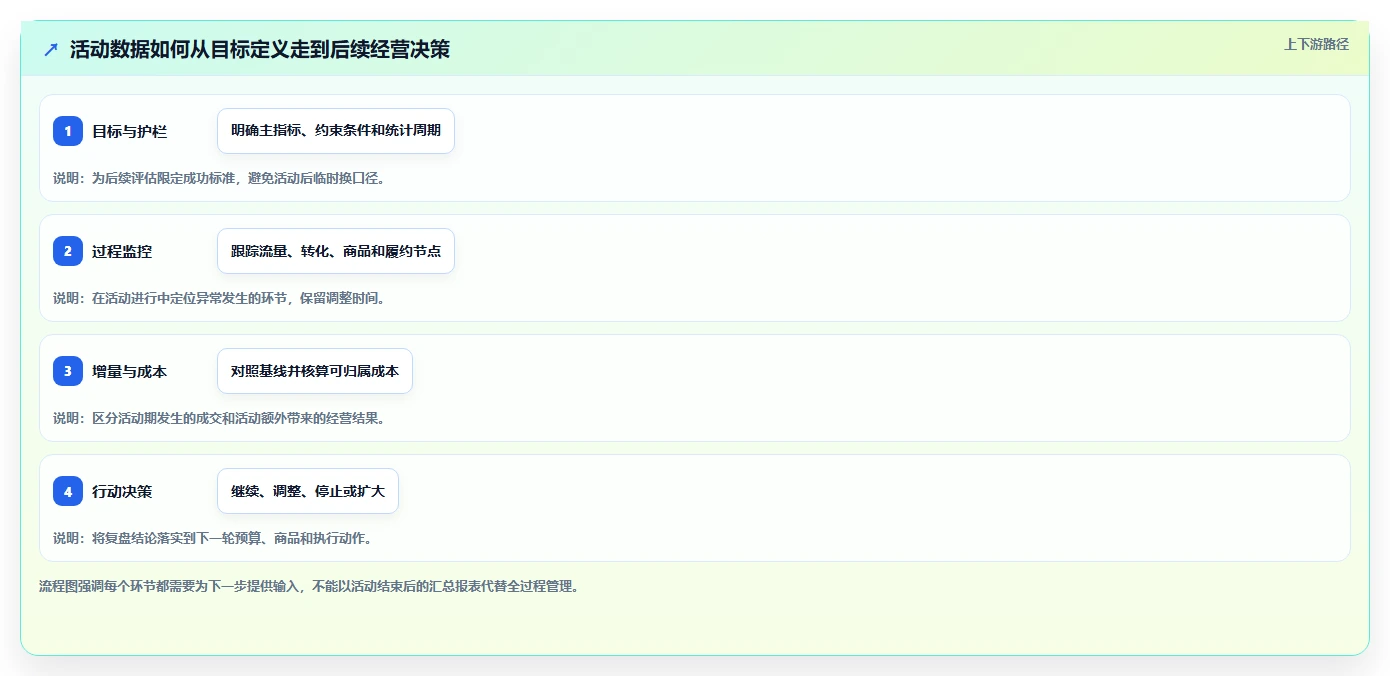
Task: Click step number badge 4
Action: pyautogui.click(x=68, y=491)
